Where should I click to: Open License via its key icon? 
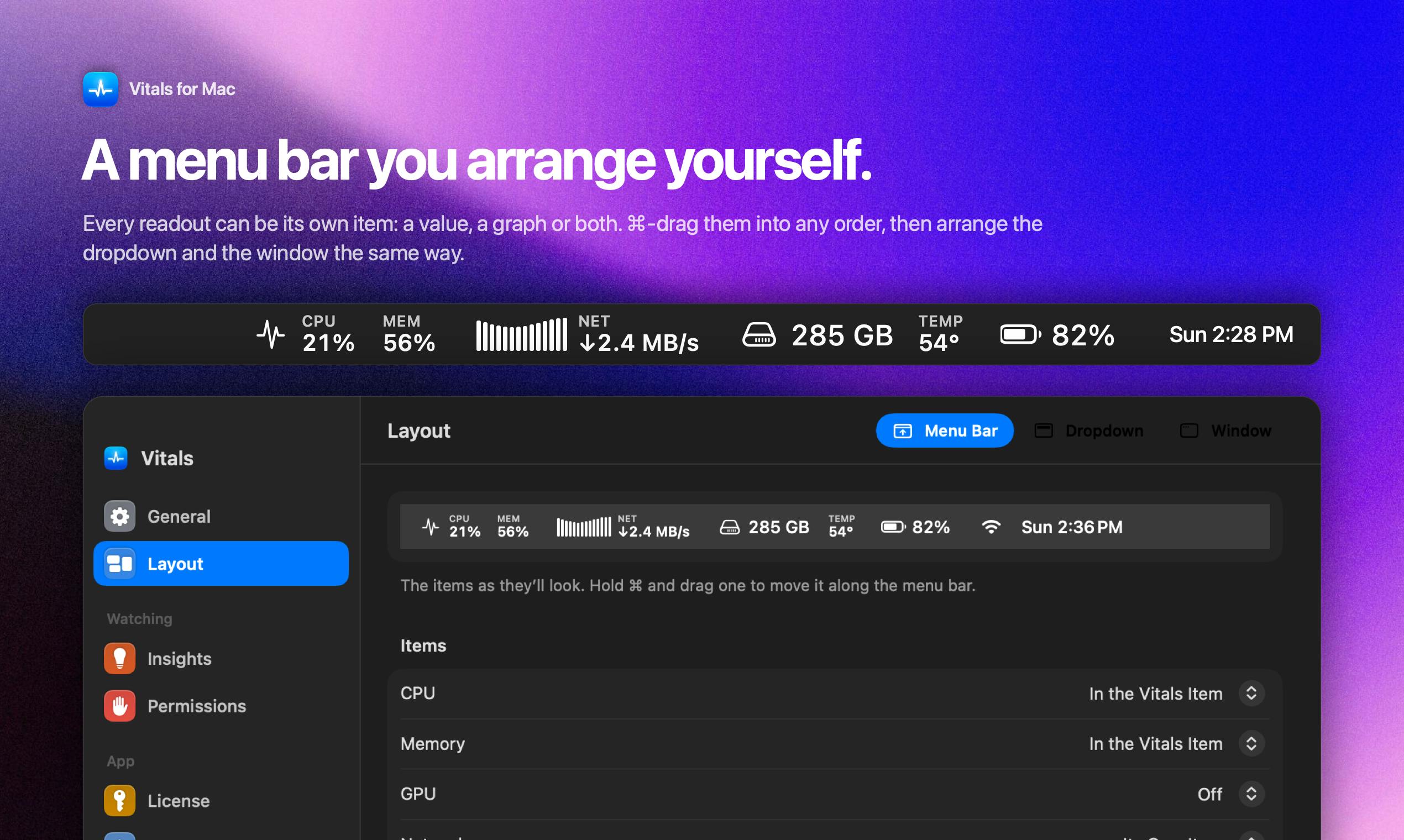pos(119,800)
